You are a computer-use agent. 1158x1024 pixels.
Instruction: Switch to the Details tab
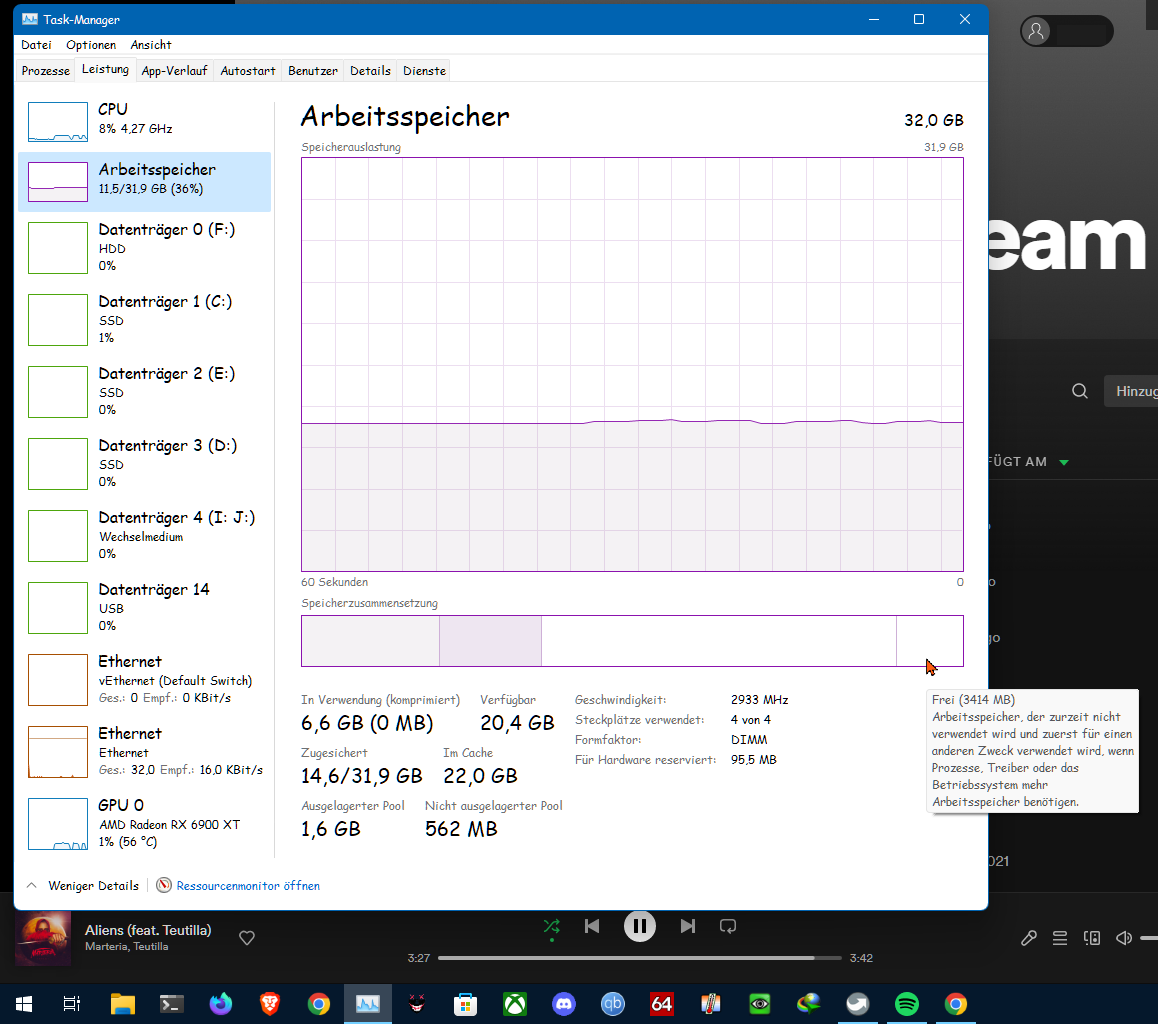tap(370, 71)
